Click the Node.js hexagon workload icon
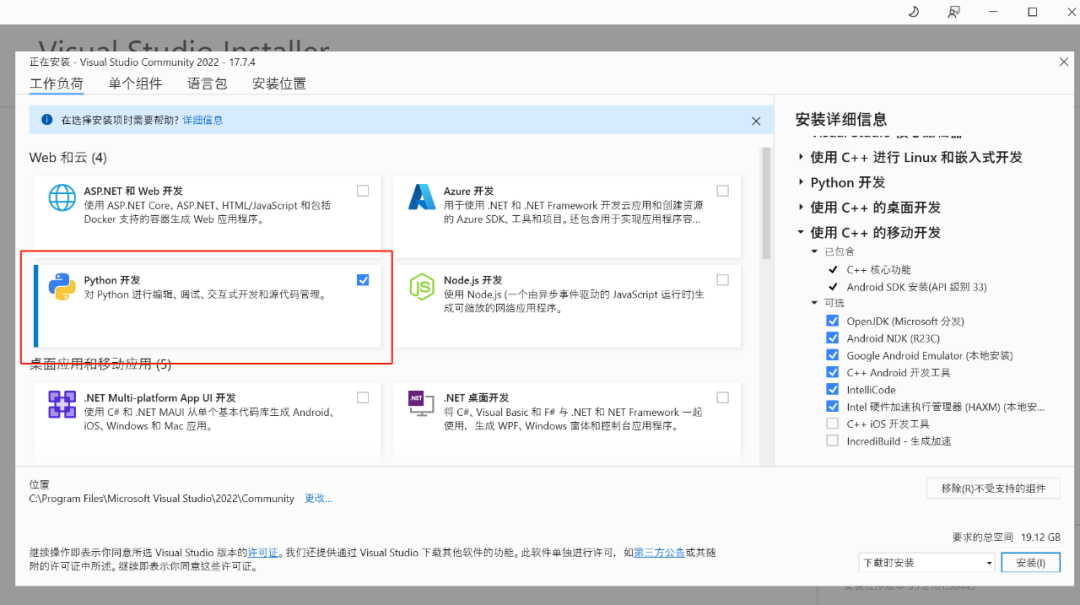 (422, 287)
